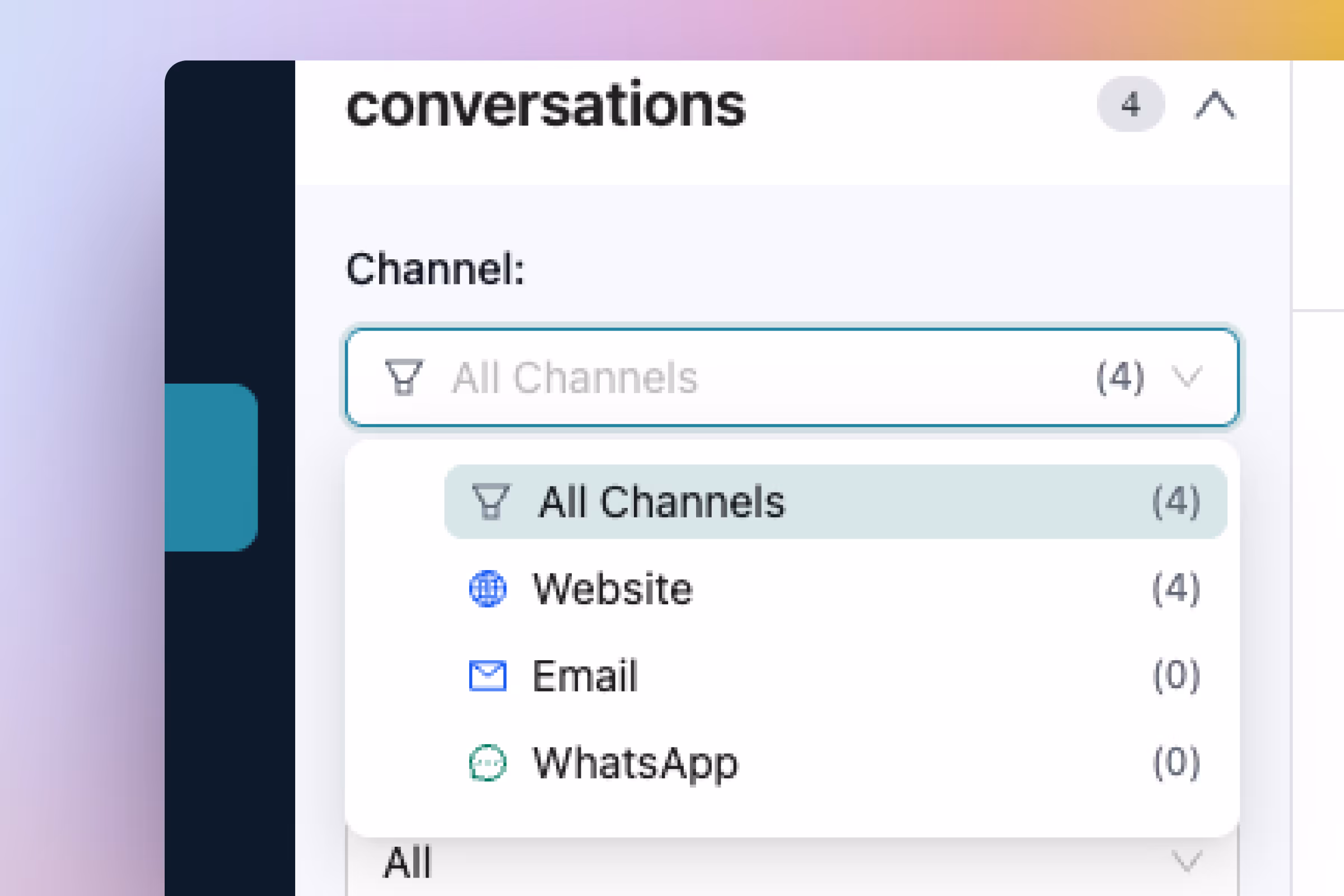Click the conversations count badge 4
Image resolution: width=1344 pixels, height=896 pixels.
(x=1130, y=105)
